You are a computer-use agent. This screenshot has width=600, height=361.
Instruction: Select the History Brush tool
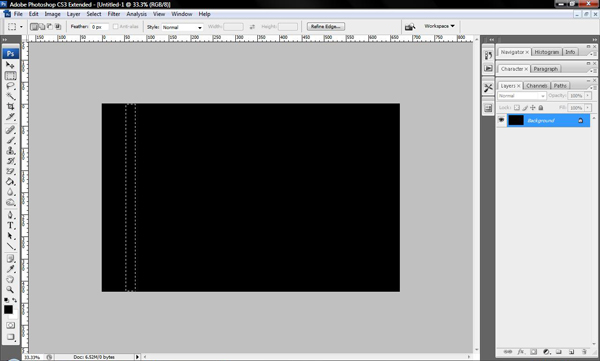click(x=10, y=161)
